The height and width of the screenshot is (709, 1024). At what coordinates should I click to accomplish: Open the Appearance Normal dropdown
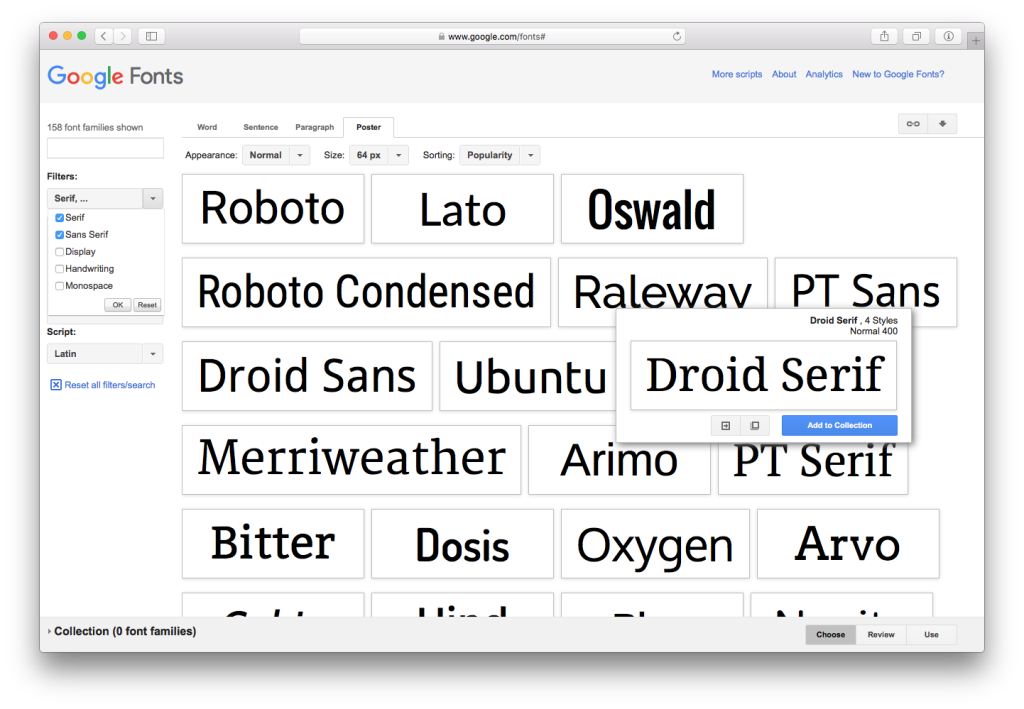coord(276,155)
